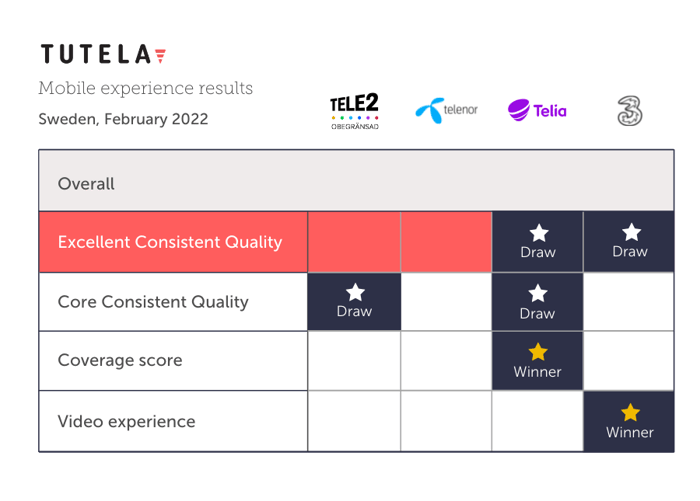Click Telia's Core Consistent Quality Draw star
This screenshot has width=700, height=501.
pyautogui.click(x=538, y=293)
